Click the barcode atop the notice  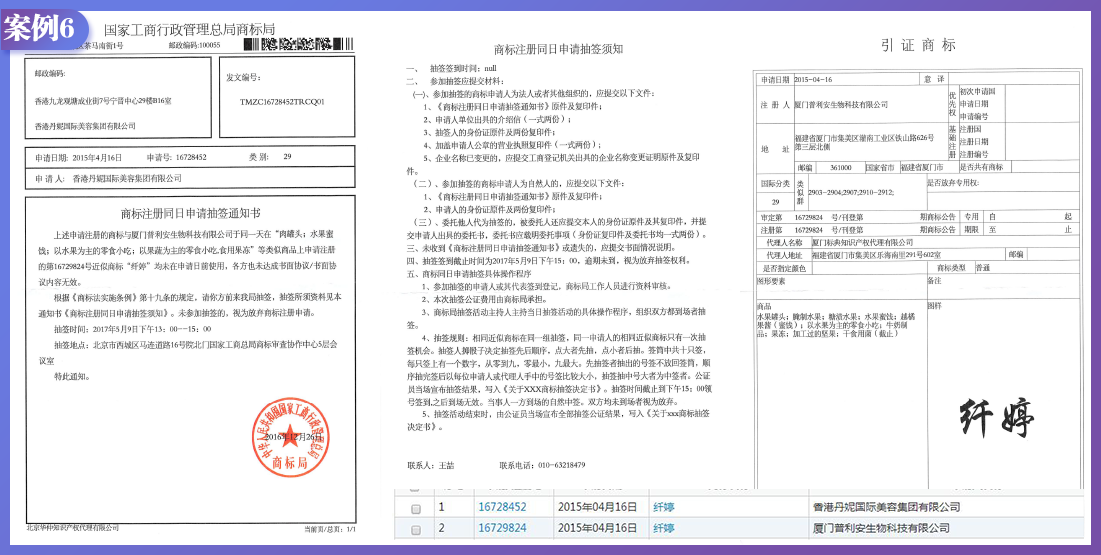click(x=298, y=44)
